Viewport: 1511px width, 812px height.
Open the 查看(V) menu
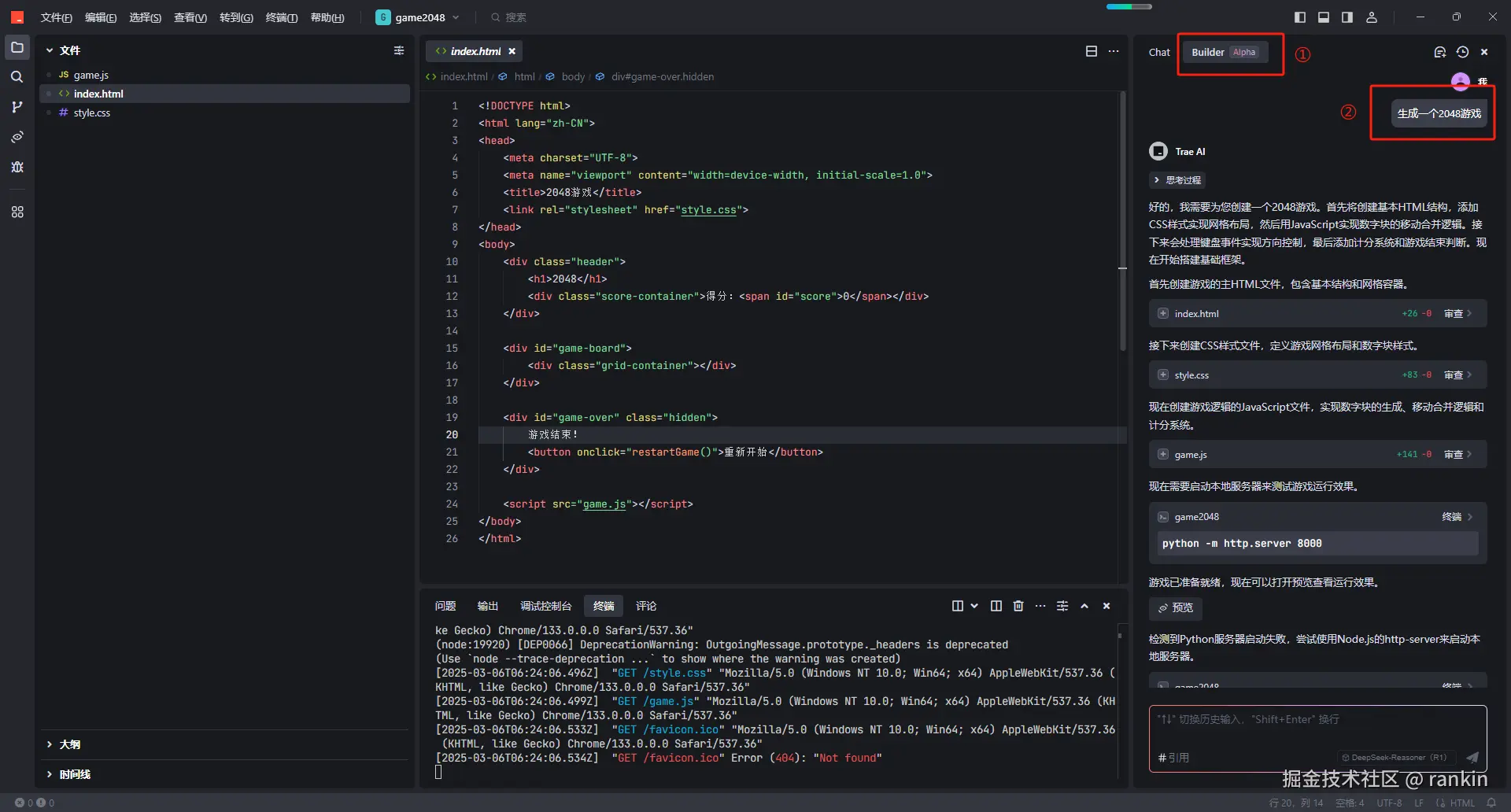pos(190,17)
